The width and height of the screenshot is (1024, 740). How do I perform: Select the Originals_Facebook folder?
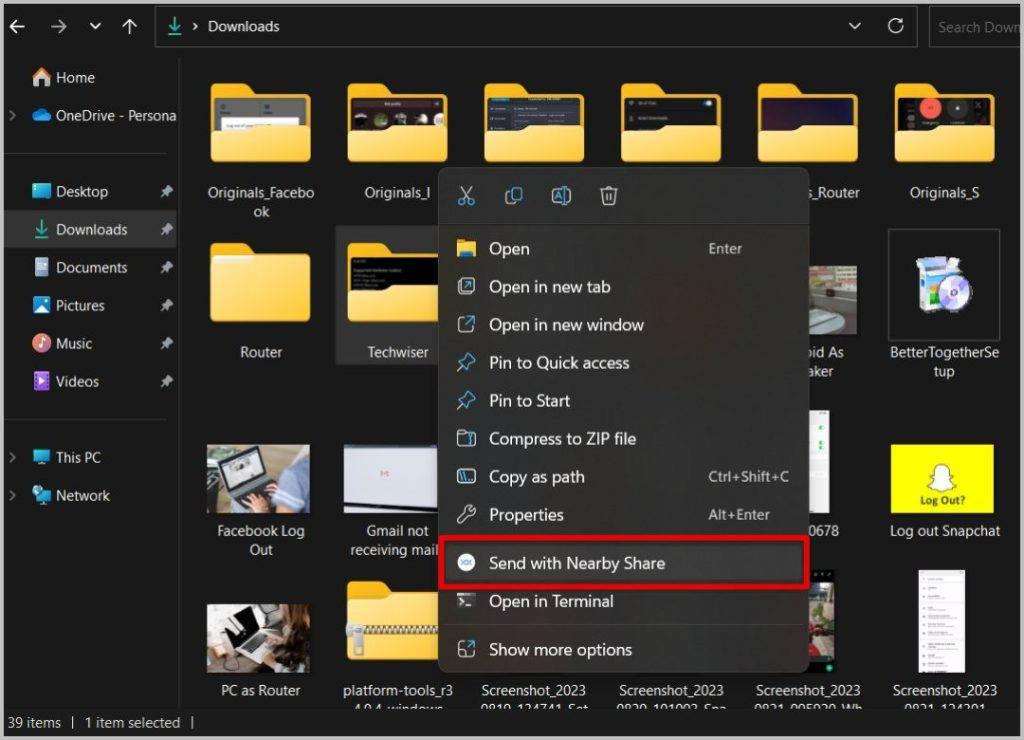(x=261, y=150)
